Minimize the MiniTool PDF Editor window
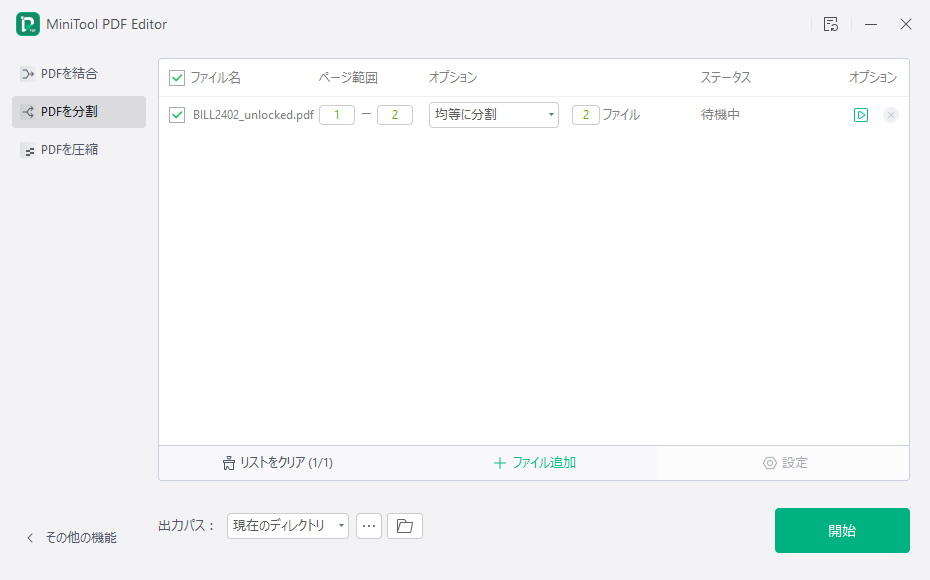This screenshot has width=930, height=580. point(871,24)
